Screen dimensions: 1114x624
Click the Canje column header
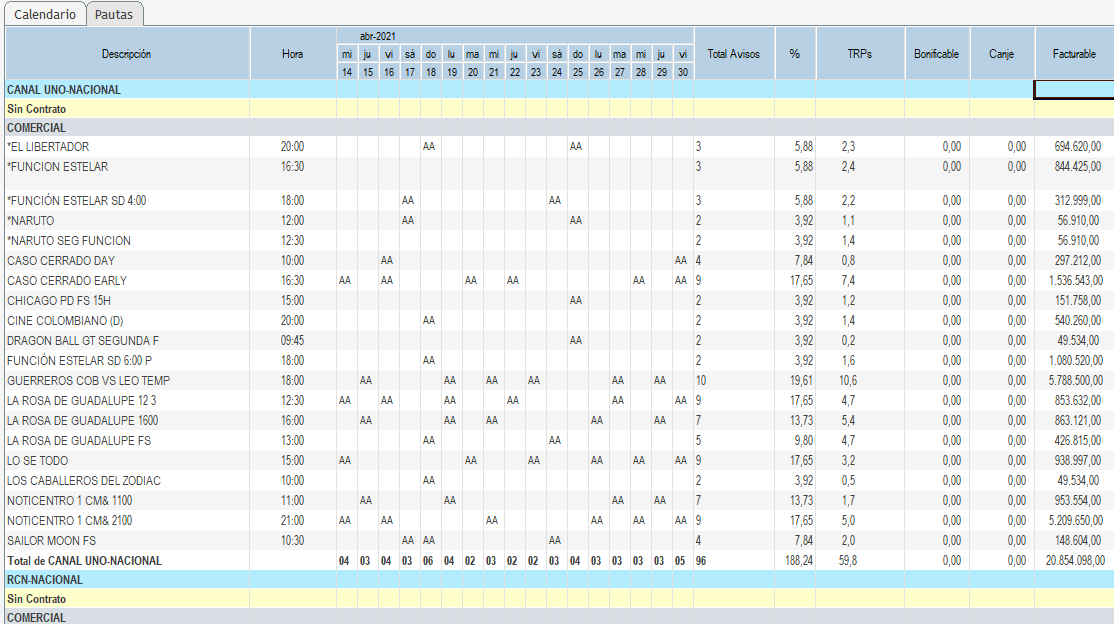pyautogui.click(x=1001, y=54)
